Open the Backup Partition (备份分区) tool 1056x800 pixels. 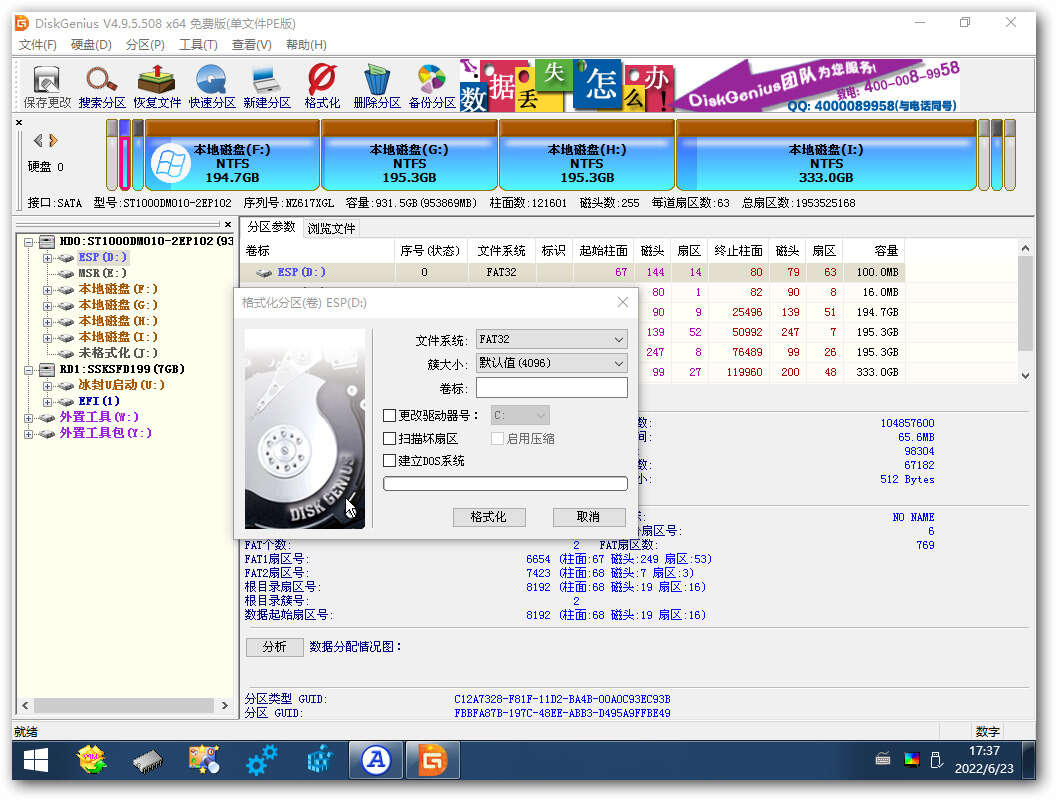[x=432, y=87]
